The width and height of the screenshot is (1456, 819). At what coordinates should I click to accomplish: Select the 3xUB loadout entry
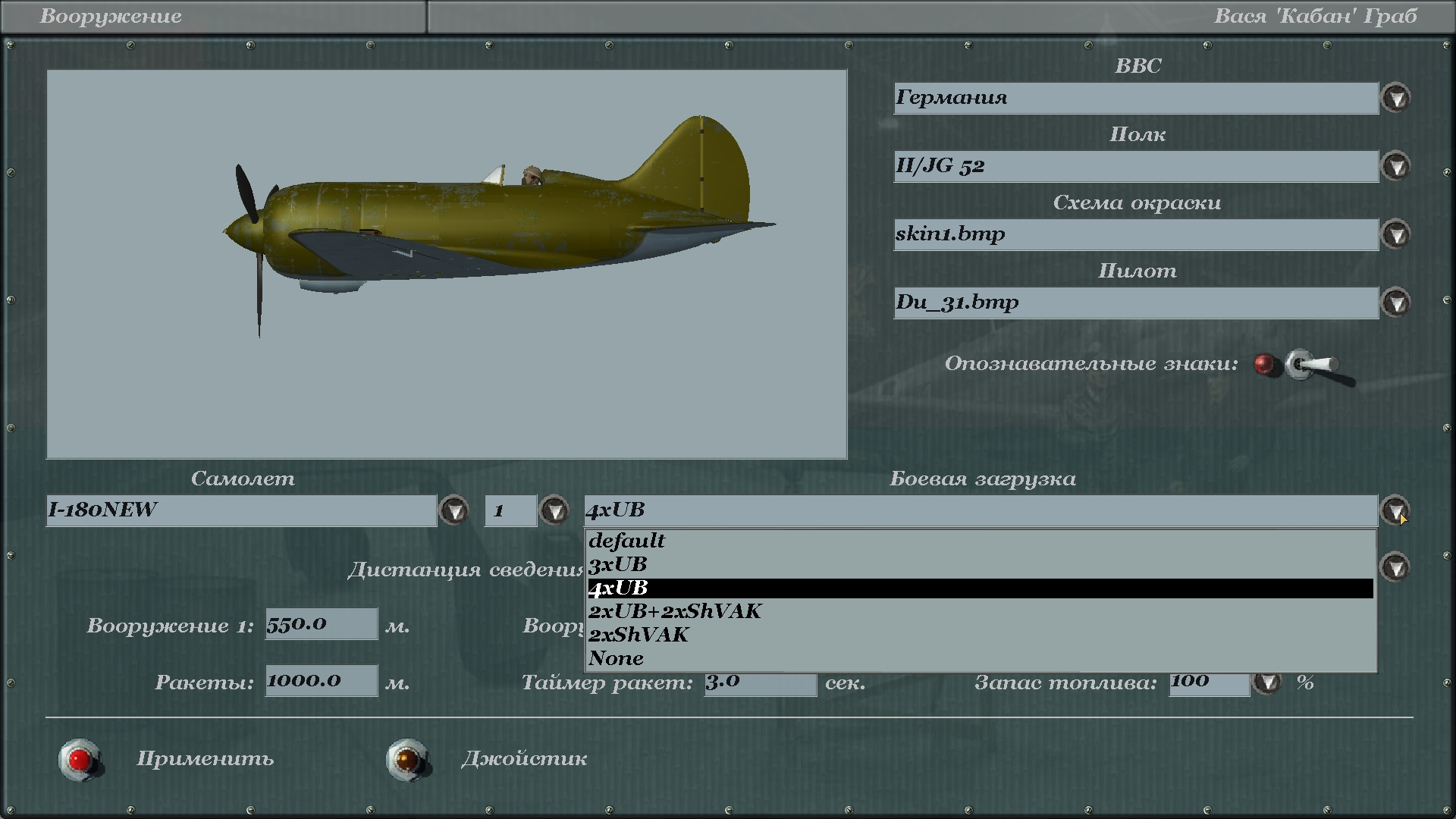pos(617,564)
